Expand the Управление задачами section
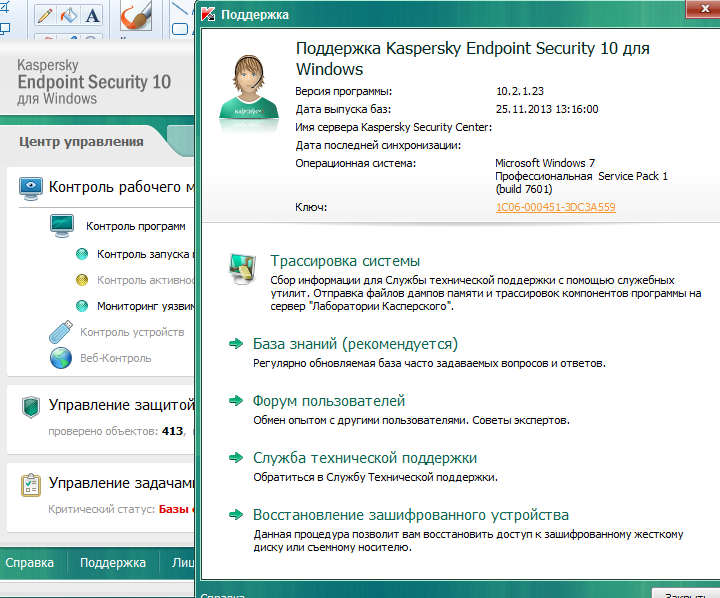This screenshot has height=598, width=720. pos(121,483)
